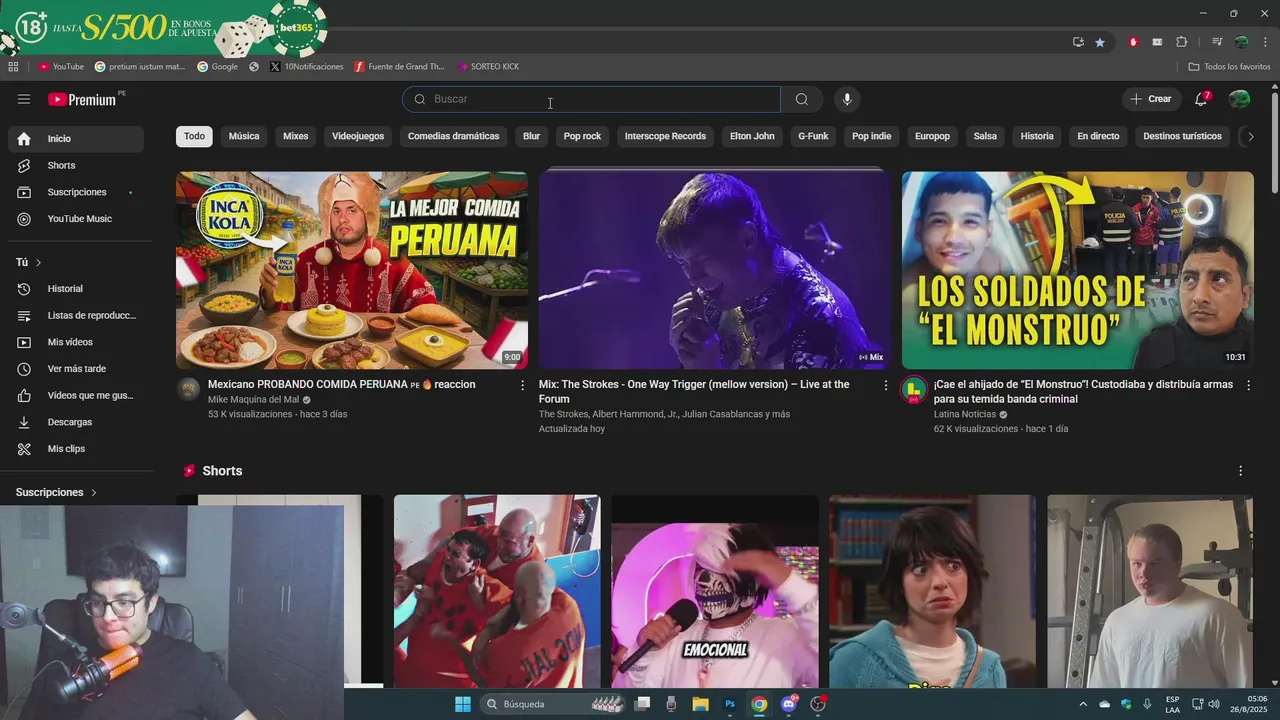Click the Windows taskbar Búsqueda box
The image size is (1280, 720).
tap(552, 704)
